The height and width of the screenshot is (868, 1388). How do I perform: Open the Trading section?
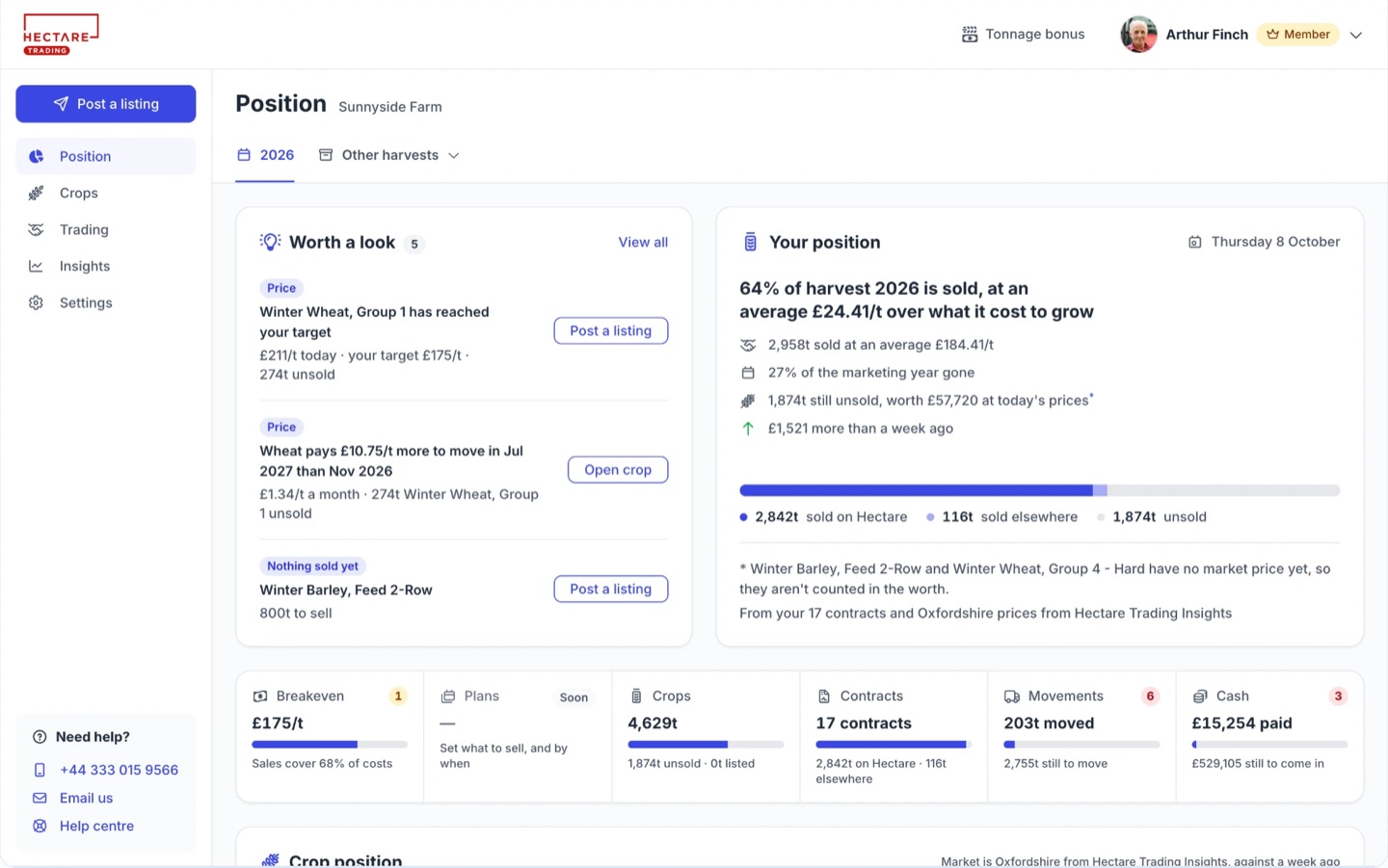106,229
